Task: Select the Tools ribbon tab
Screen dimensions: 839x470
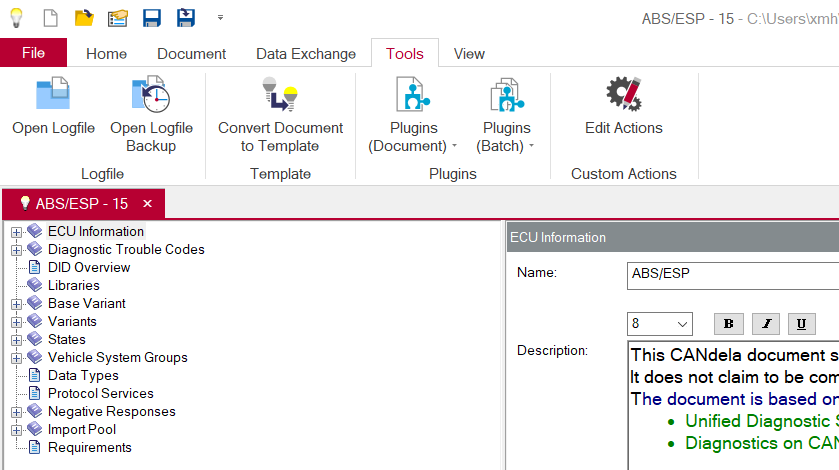Action: coord(405,54)
